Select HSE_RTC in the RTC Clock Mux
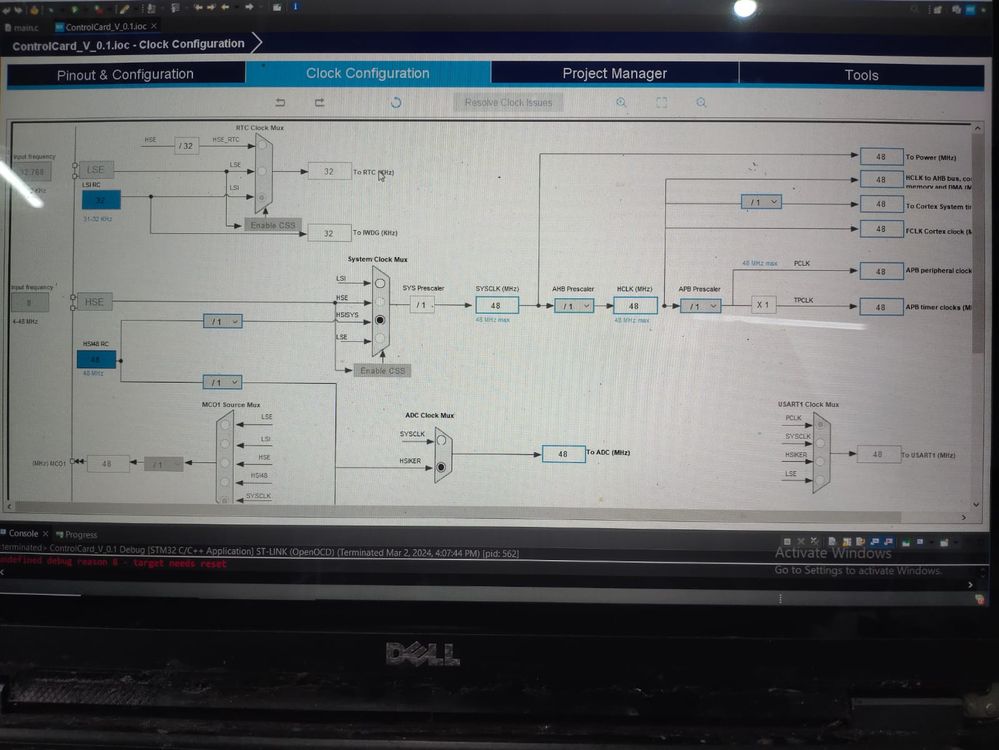 tap(262, 145)
